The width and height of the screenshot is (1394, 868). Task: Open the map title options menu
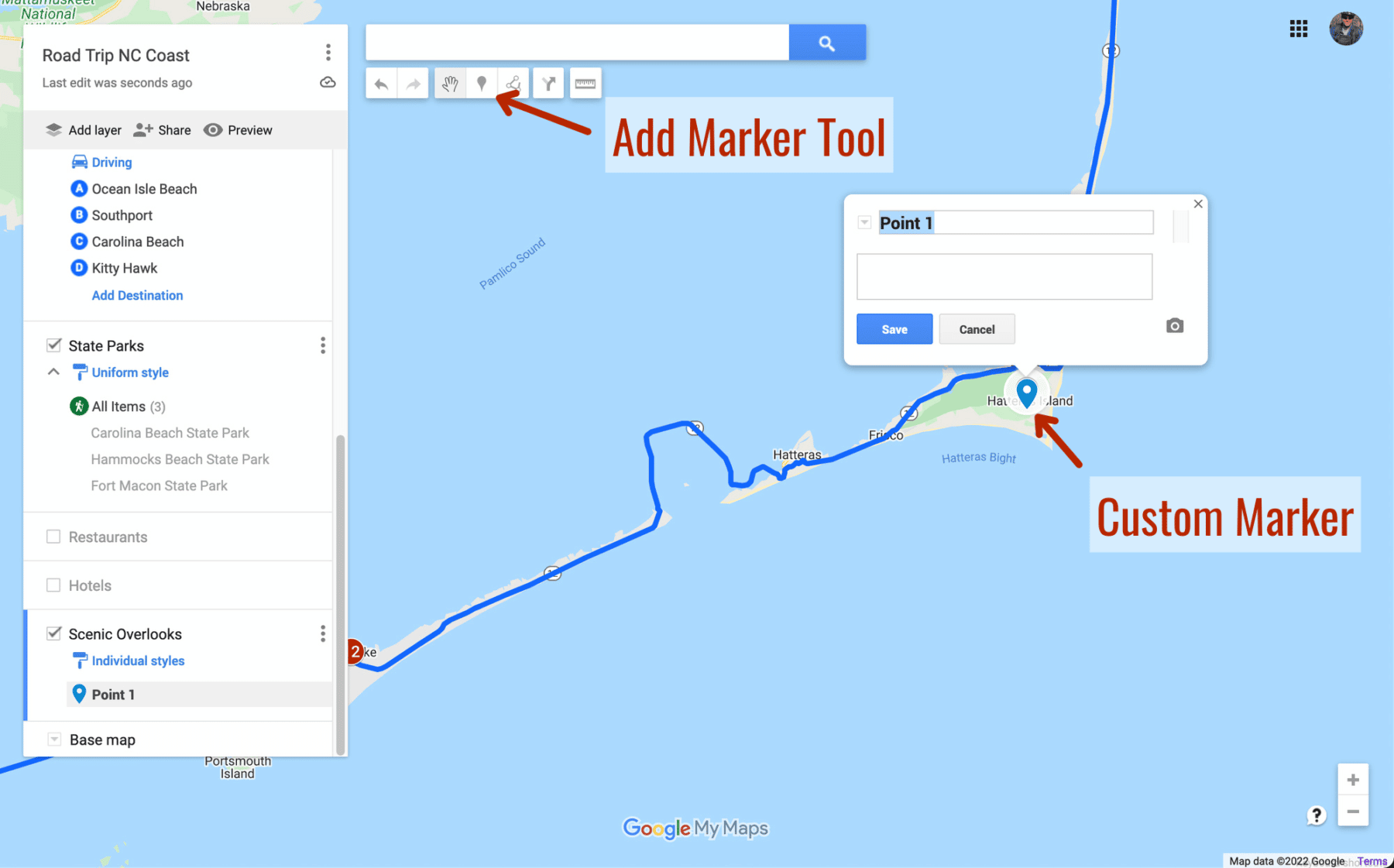click(328, 53)
